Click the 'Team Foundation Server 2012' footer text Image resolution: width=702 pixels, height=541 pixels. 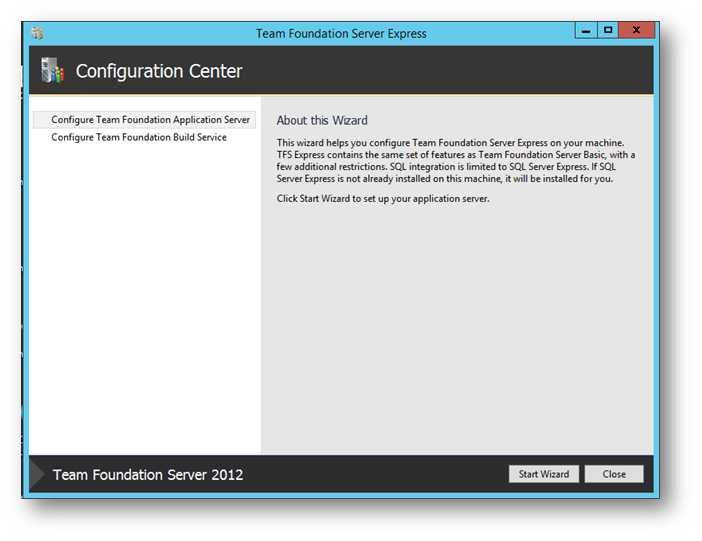click(x=148, y=475)
